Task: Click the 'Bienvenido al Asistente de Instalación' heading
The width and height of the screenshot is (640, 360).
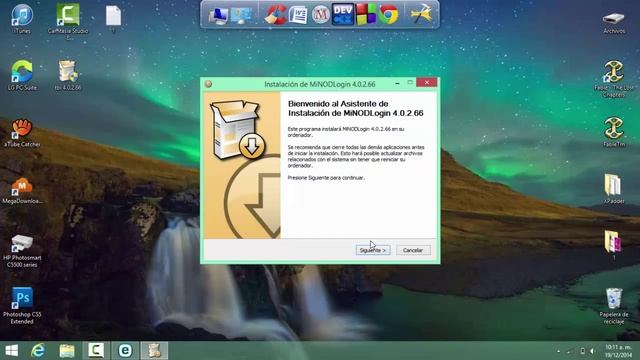Action: click(x=356, y=109)
